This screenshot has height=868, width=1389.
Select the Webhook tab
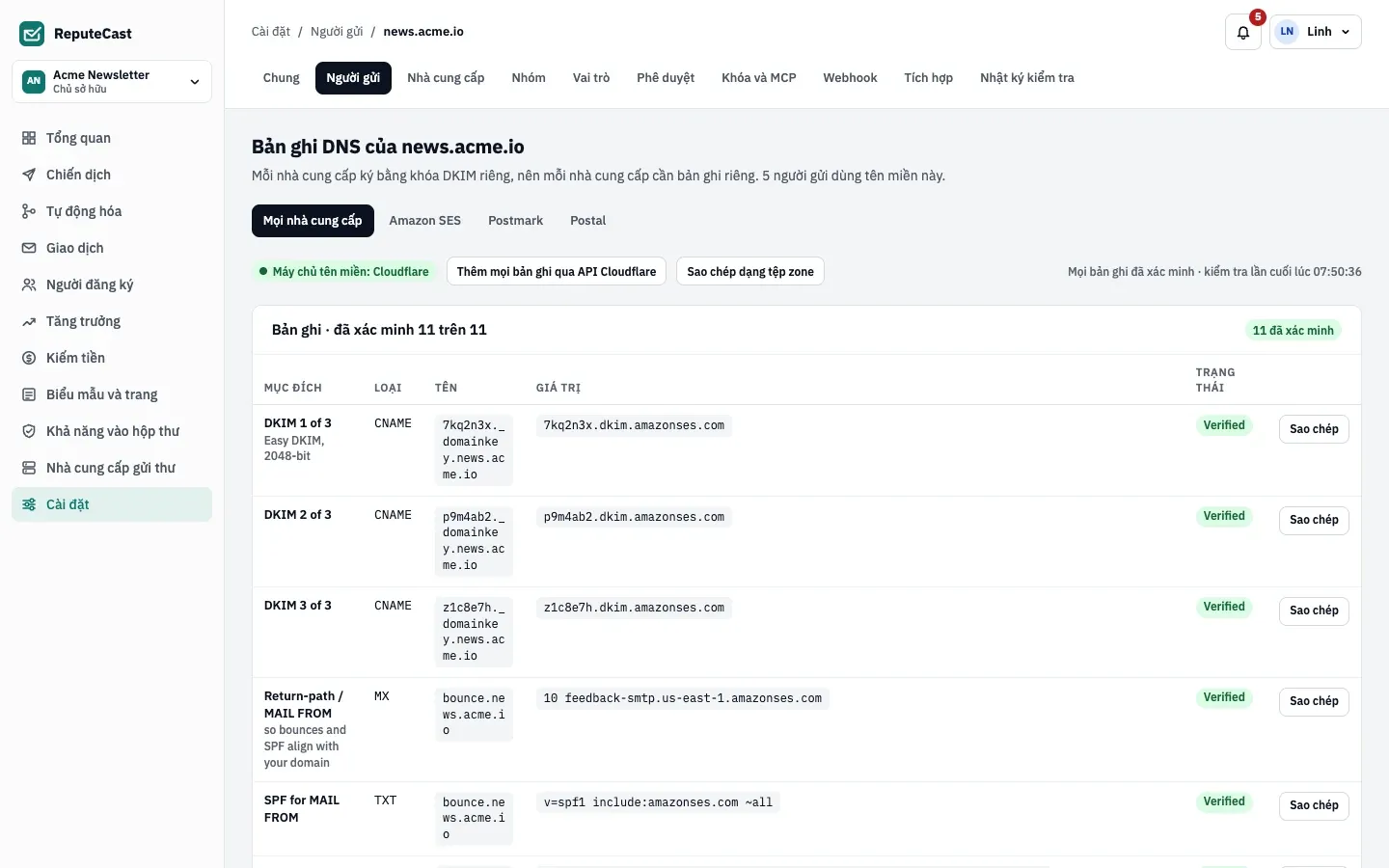[850, 78]
